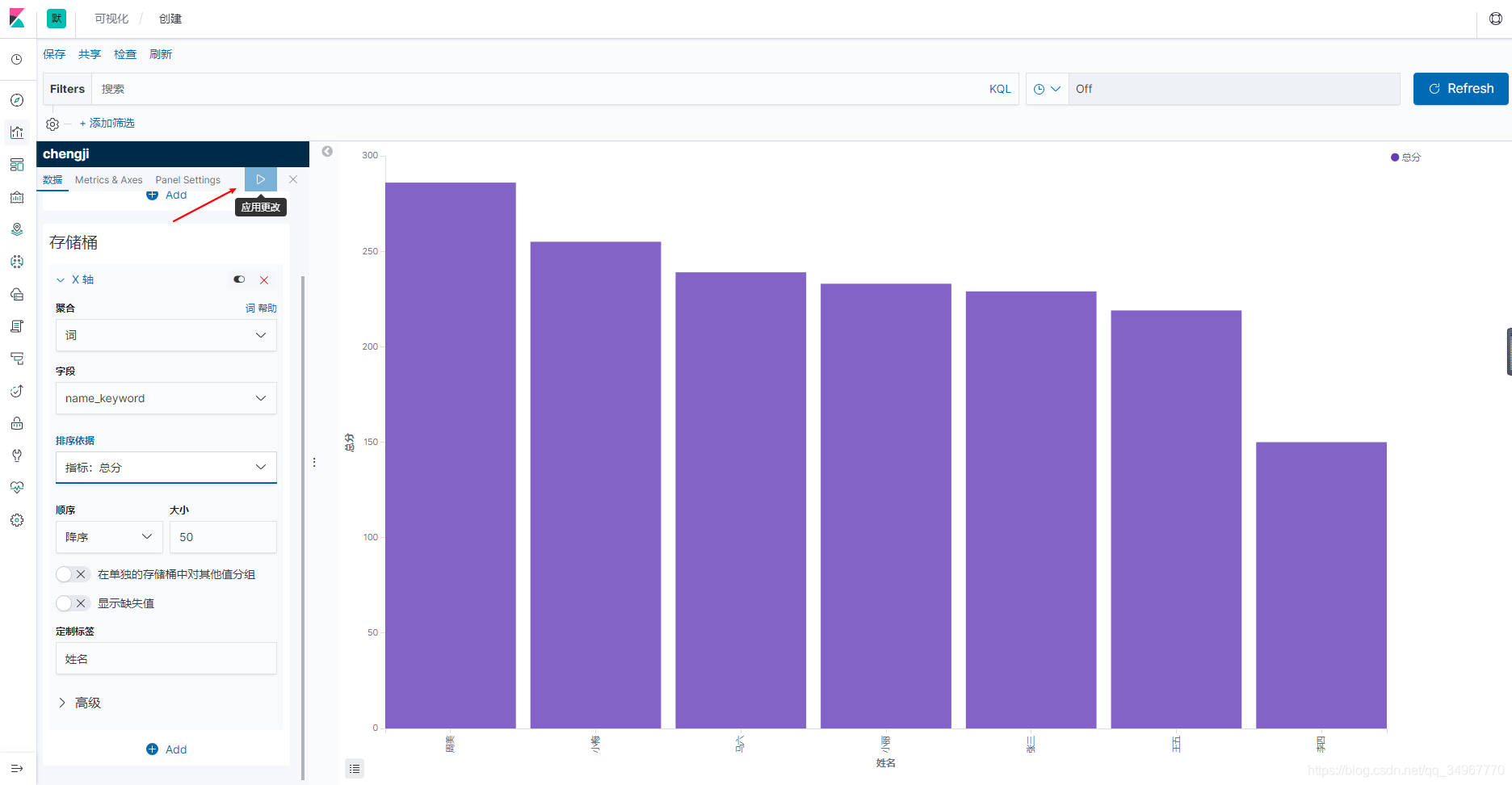The width and height of the screenshot is (1512, 785).
Task: Click the blue Refresh button
Action: [x=1461, y=89]
